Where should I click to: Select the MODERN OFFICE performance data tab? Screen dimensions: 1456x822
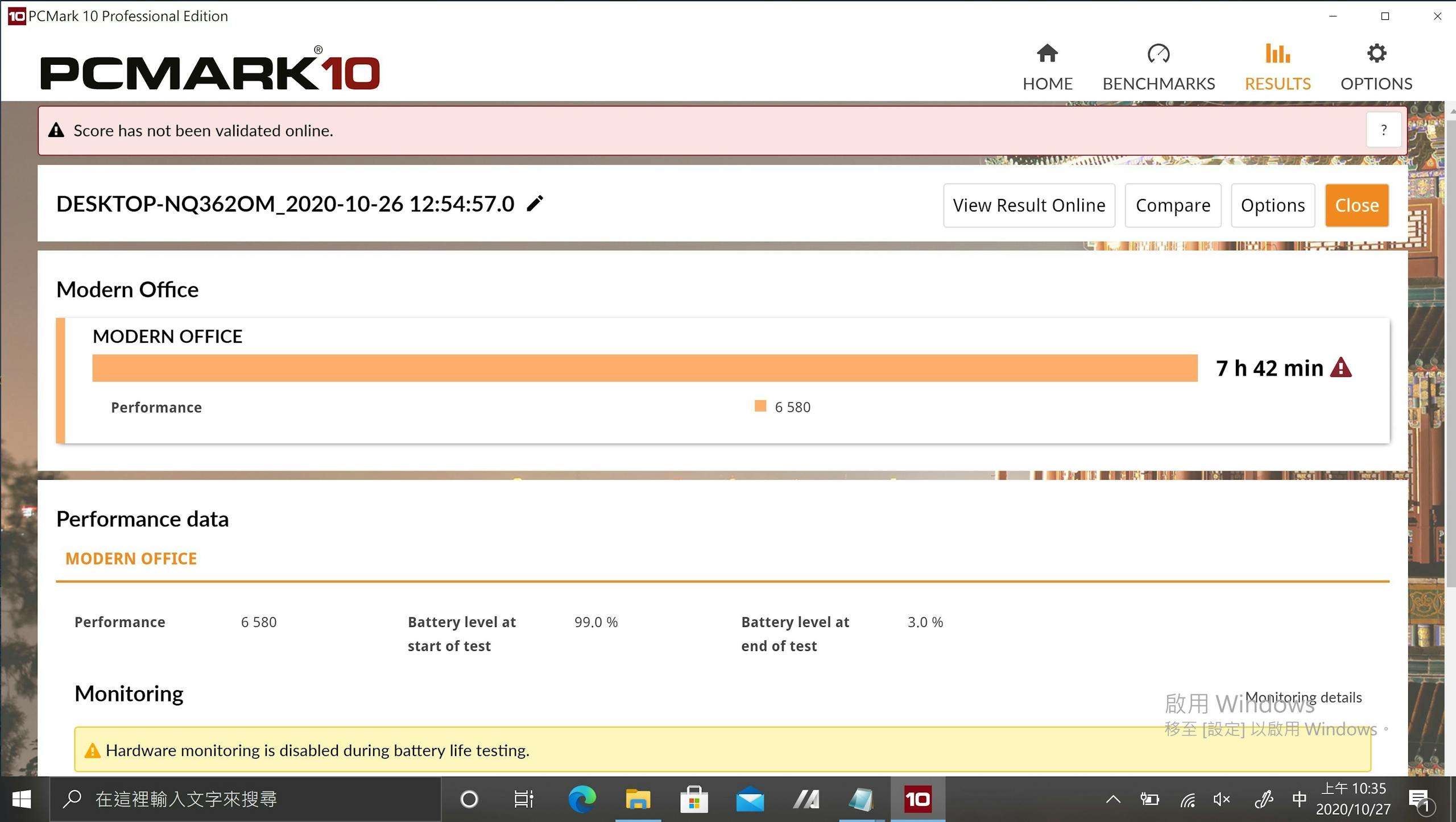click(131, 559)
